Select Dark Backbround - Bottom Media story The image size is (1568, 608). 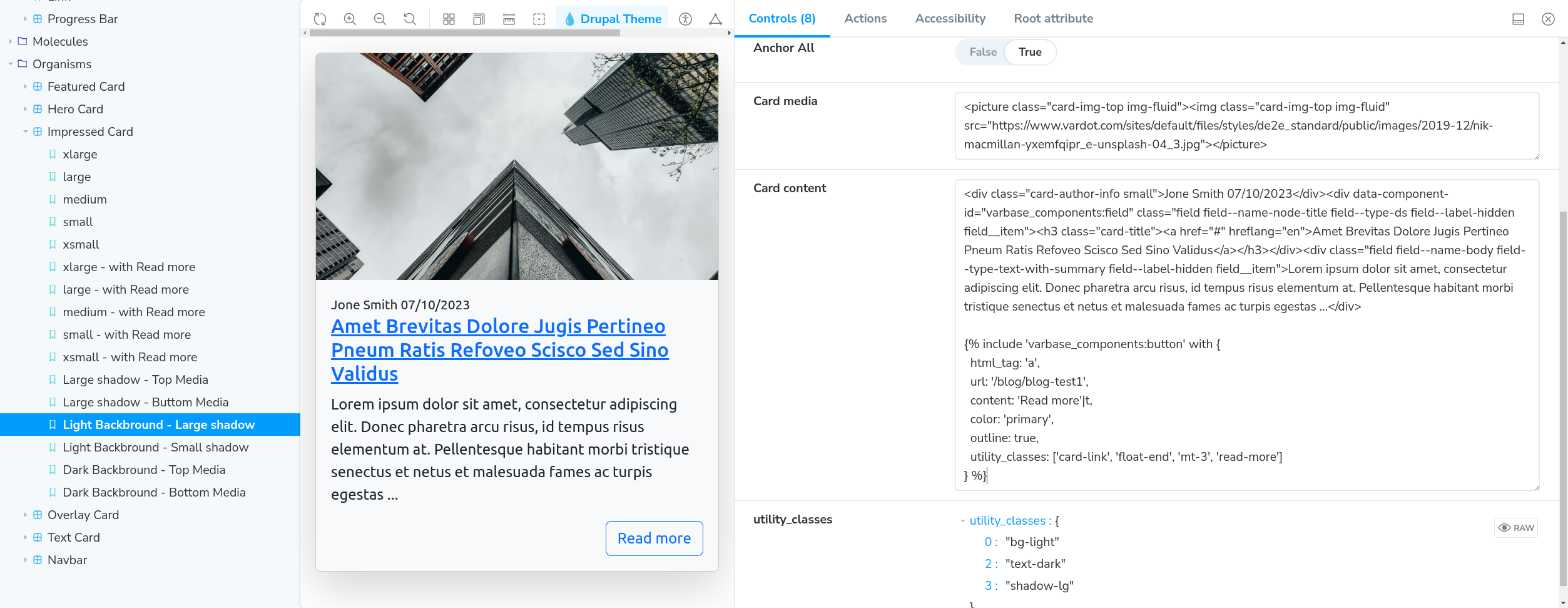(x=154, y=492)
